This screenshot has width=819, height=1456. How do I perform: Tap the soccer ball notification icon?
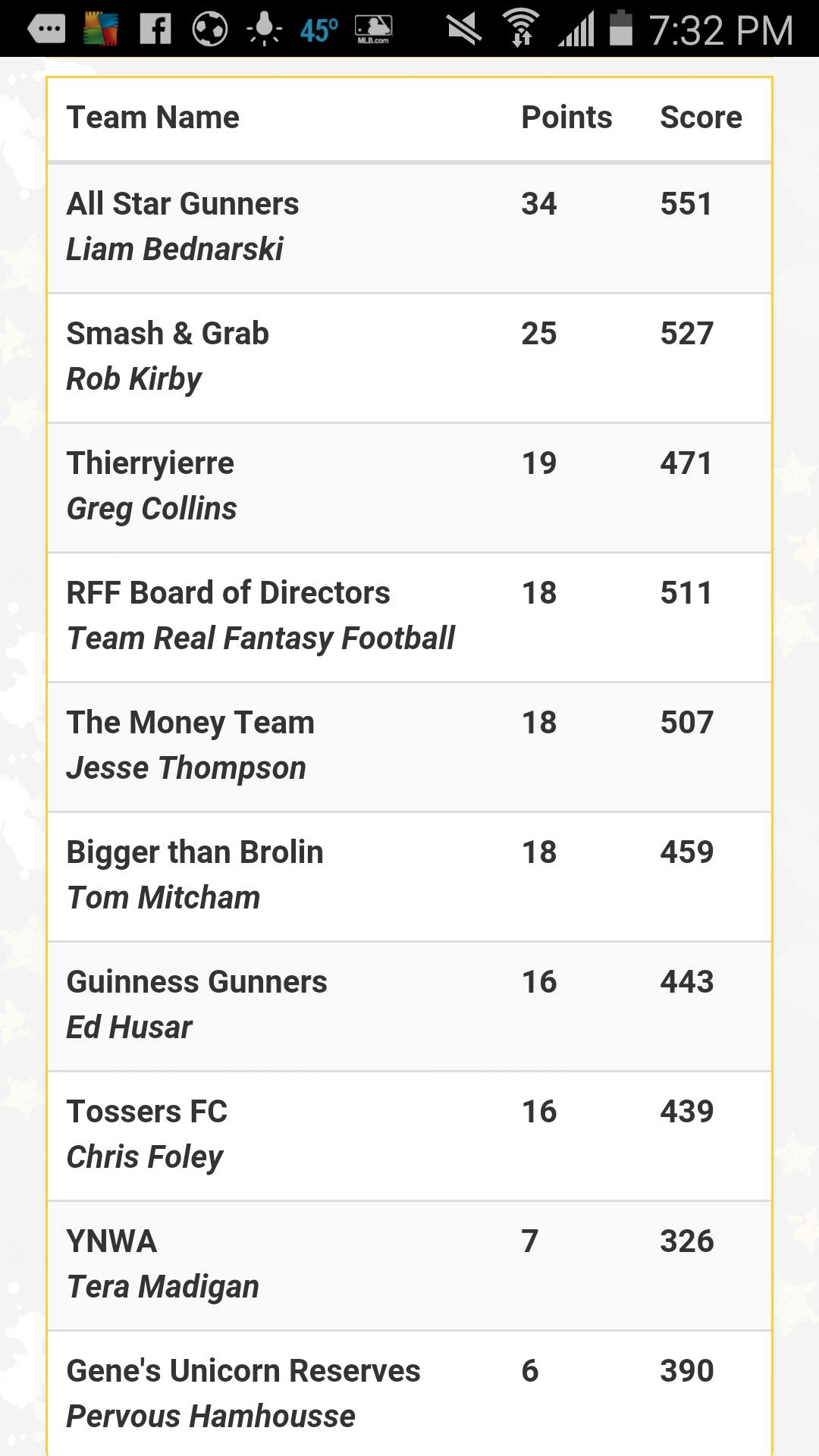tap(209, 29)
